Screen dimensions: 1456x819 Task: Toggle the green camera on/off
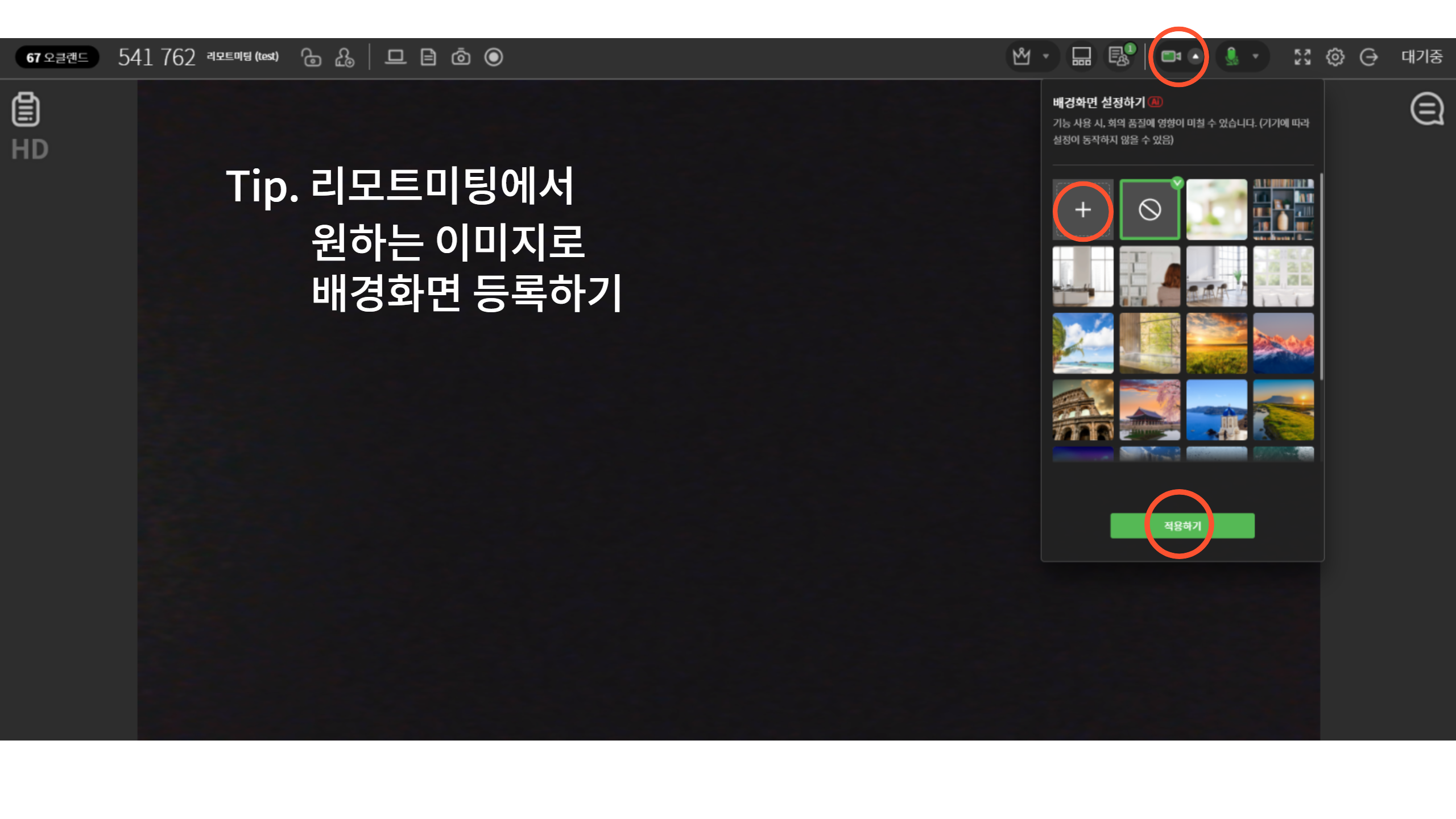(x=1170, y=56)
